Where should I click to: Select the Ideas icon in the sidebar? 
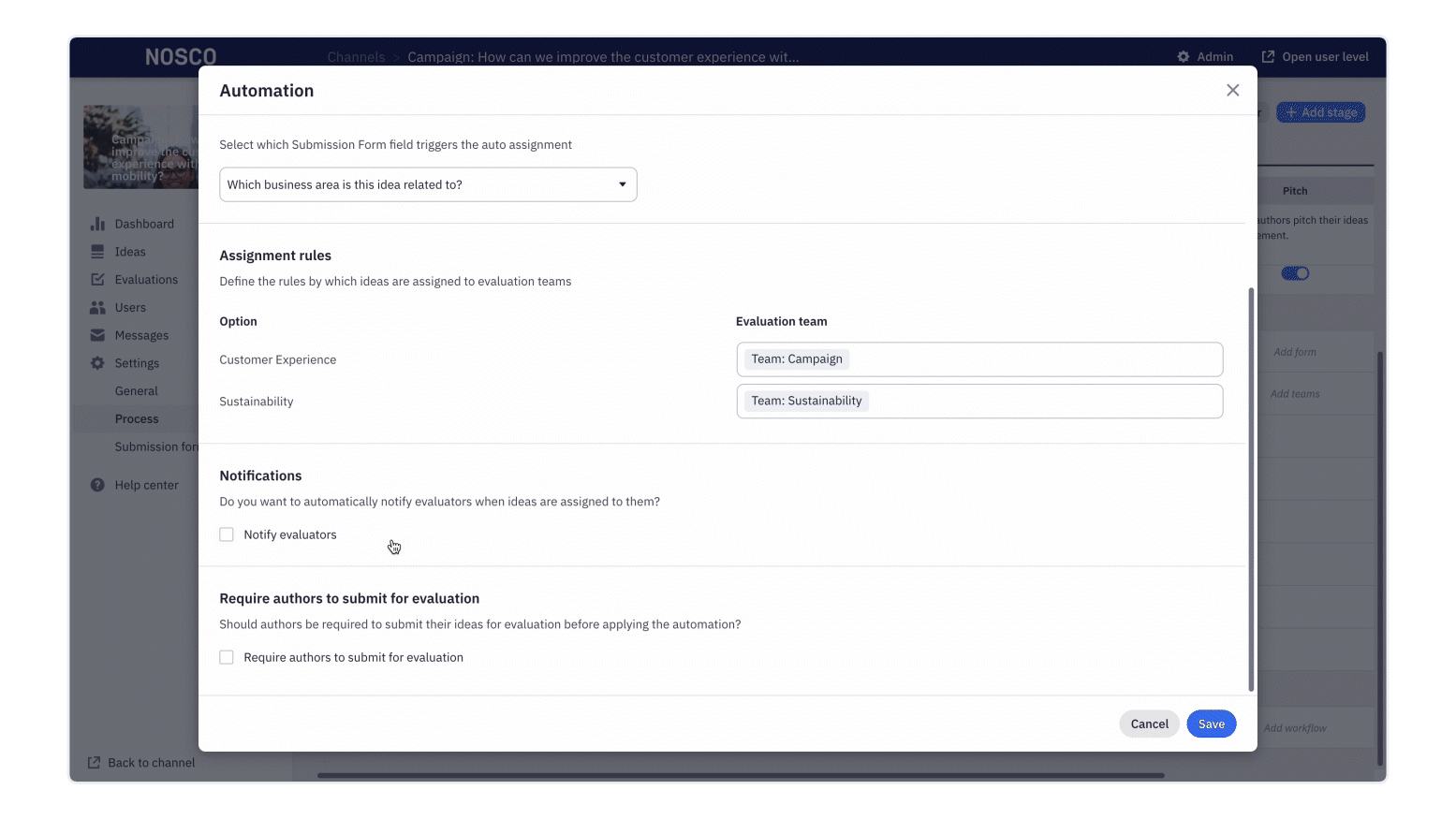click(97, 251)
